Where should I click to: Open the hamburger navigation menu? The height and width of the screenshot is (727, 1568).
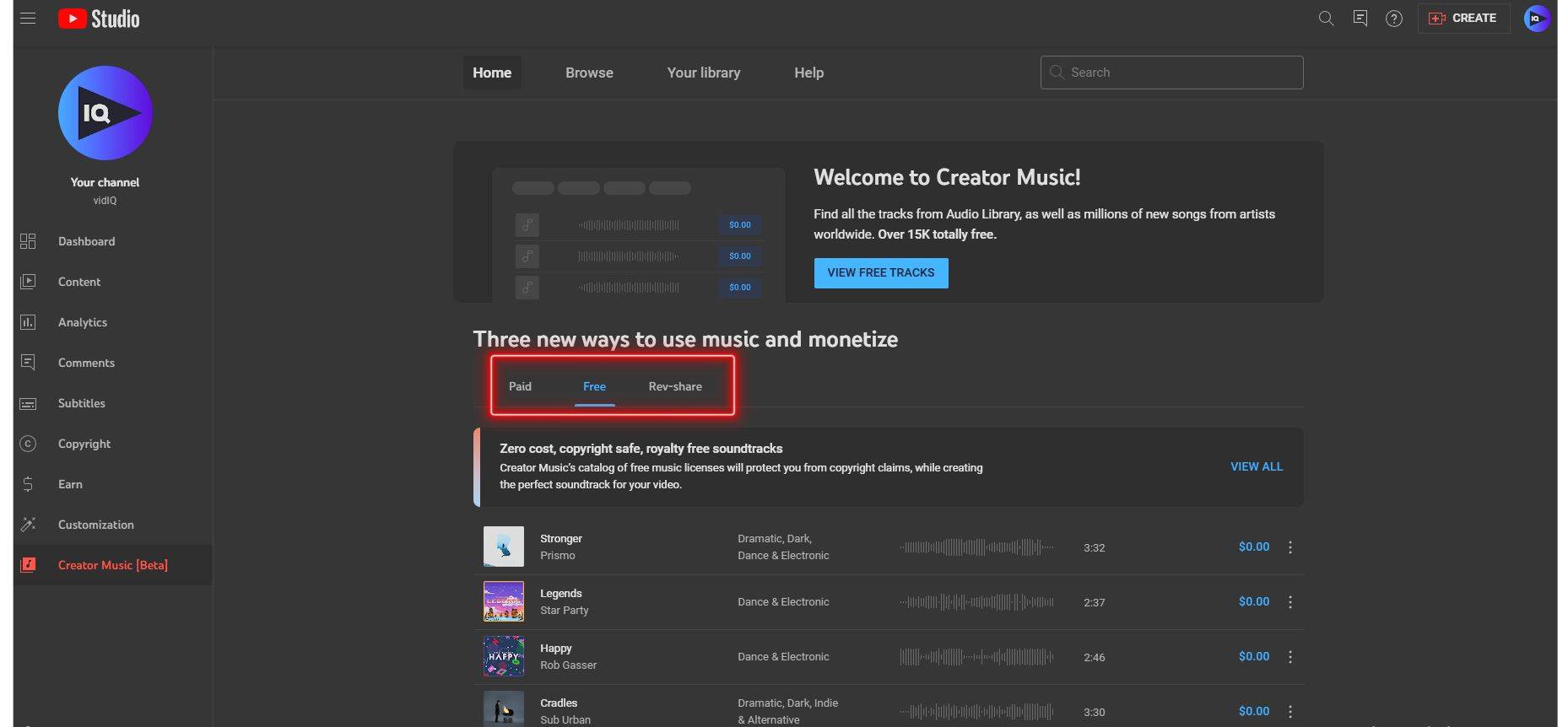click(28, 18)
